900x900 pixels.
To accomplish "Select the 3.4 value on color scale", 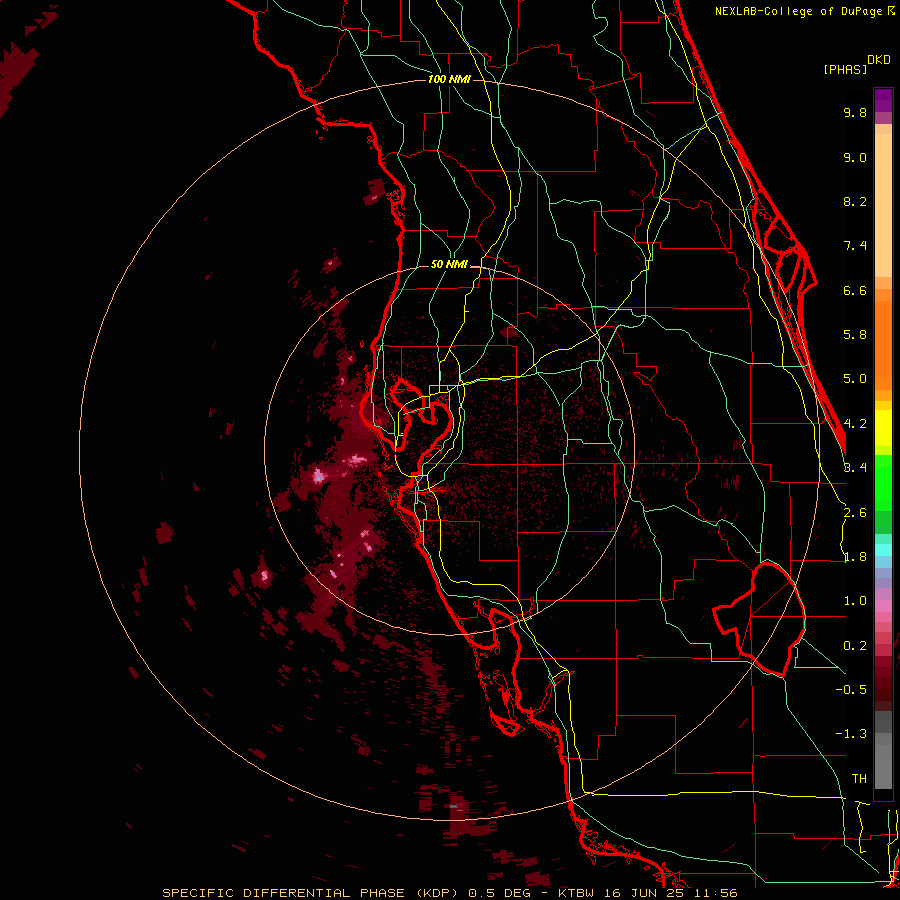I will tap(855, 468).
